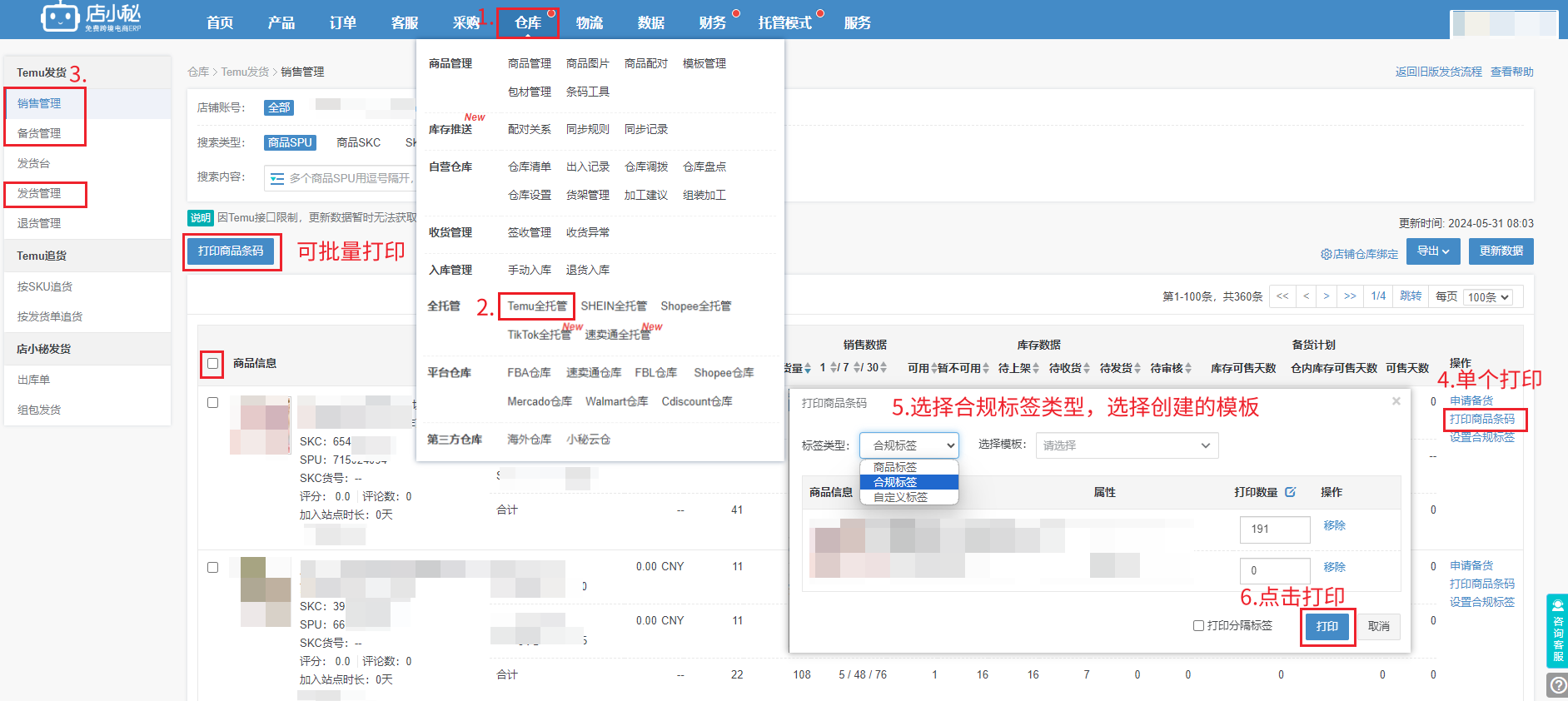The image size is (1568, 701).
Task: Select 商品SPU search type tab
Action: click(x=290, y=142)
